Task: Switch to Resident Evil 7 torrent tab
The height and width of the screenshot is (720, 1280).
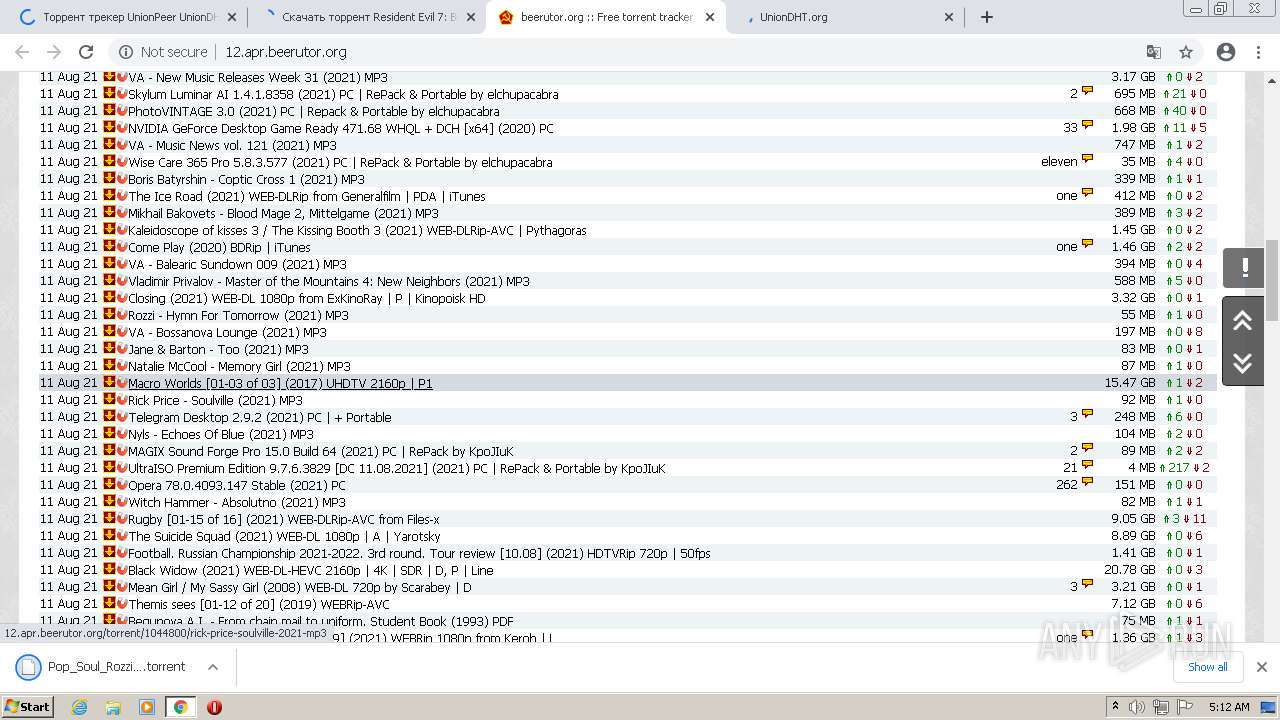Action: [366, 17]
